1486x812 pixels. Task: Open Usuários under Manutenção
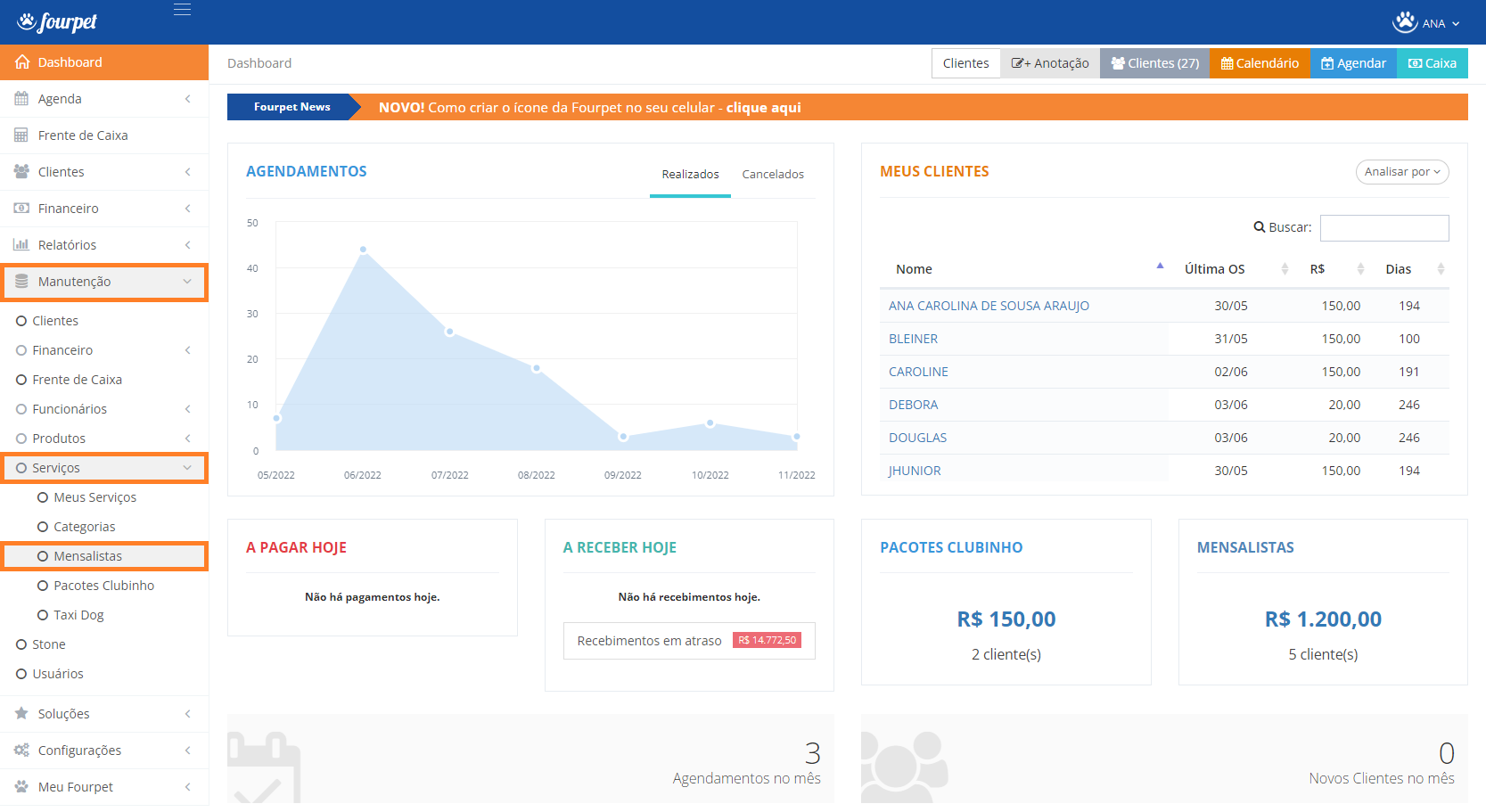point(50,674)
